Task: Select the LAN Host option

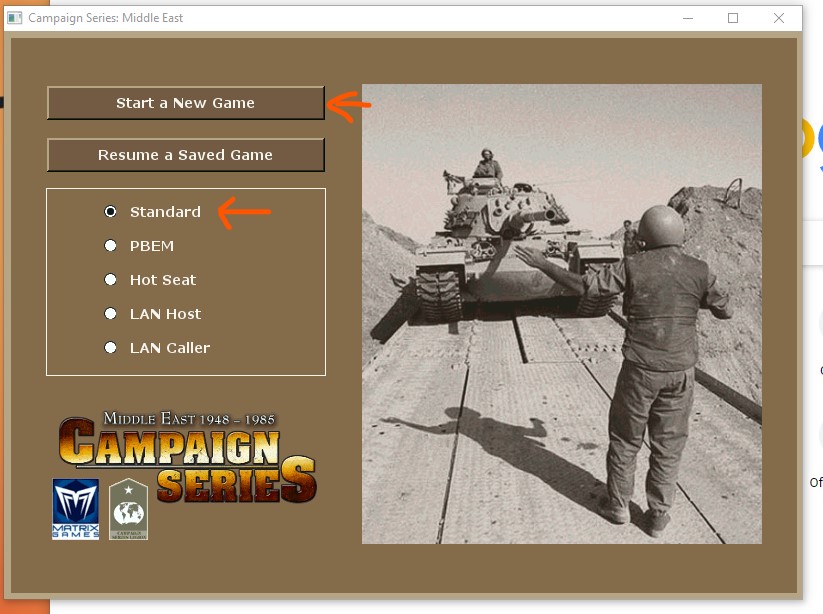Action: point(110,313)
